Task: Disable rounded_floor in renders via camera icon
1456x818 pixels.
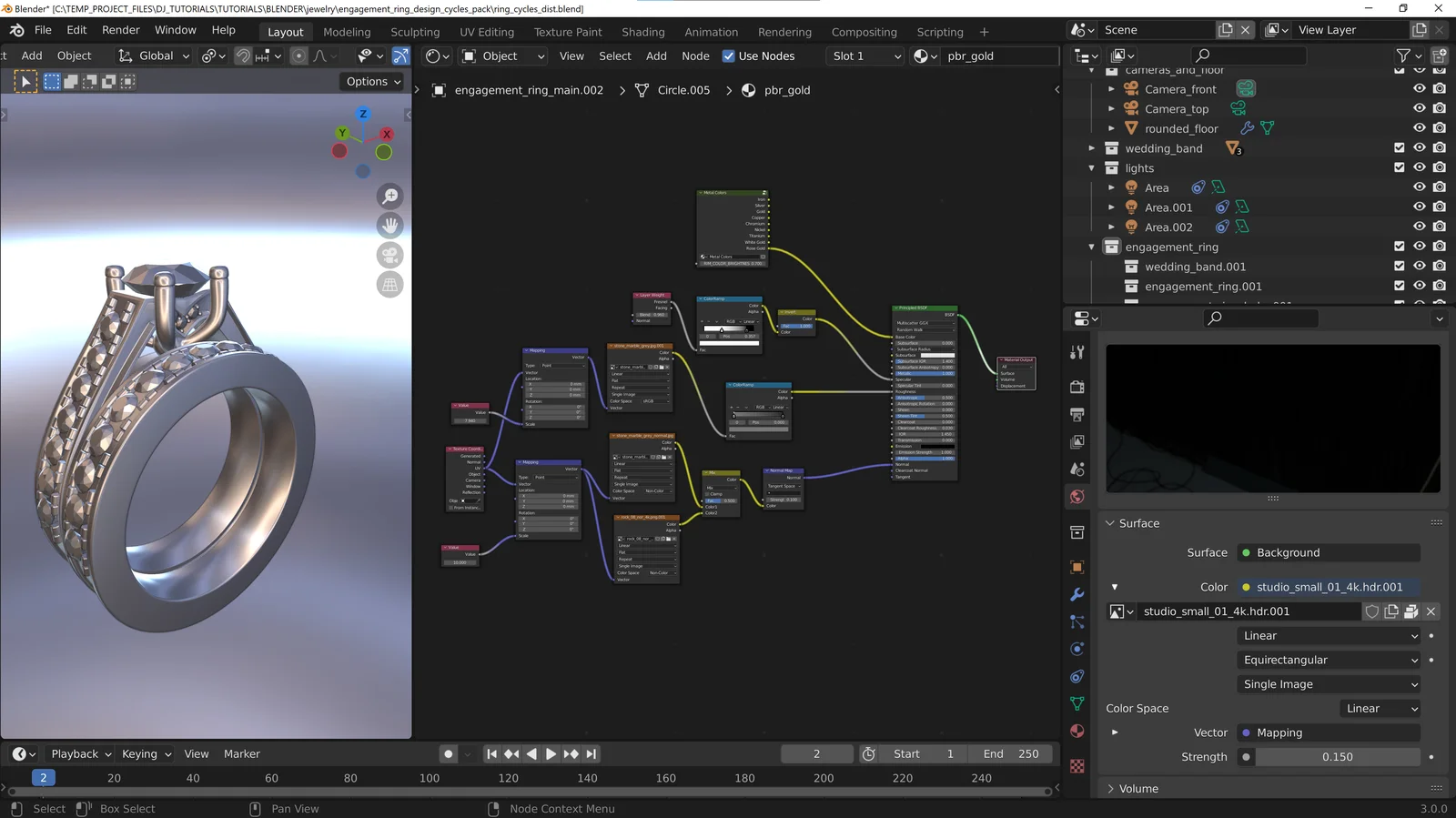Action: coord(1439,128)
